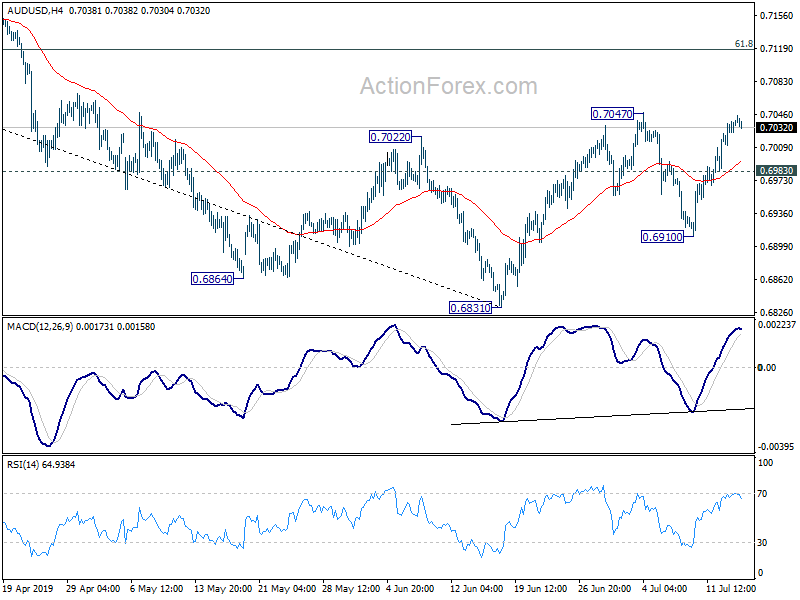Click the 11 Jul 12:00 date label

click(x=731, y=588)
